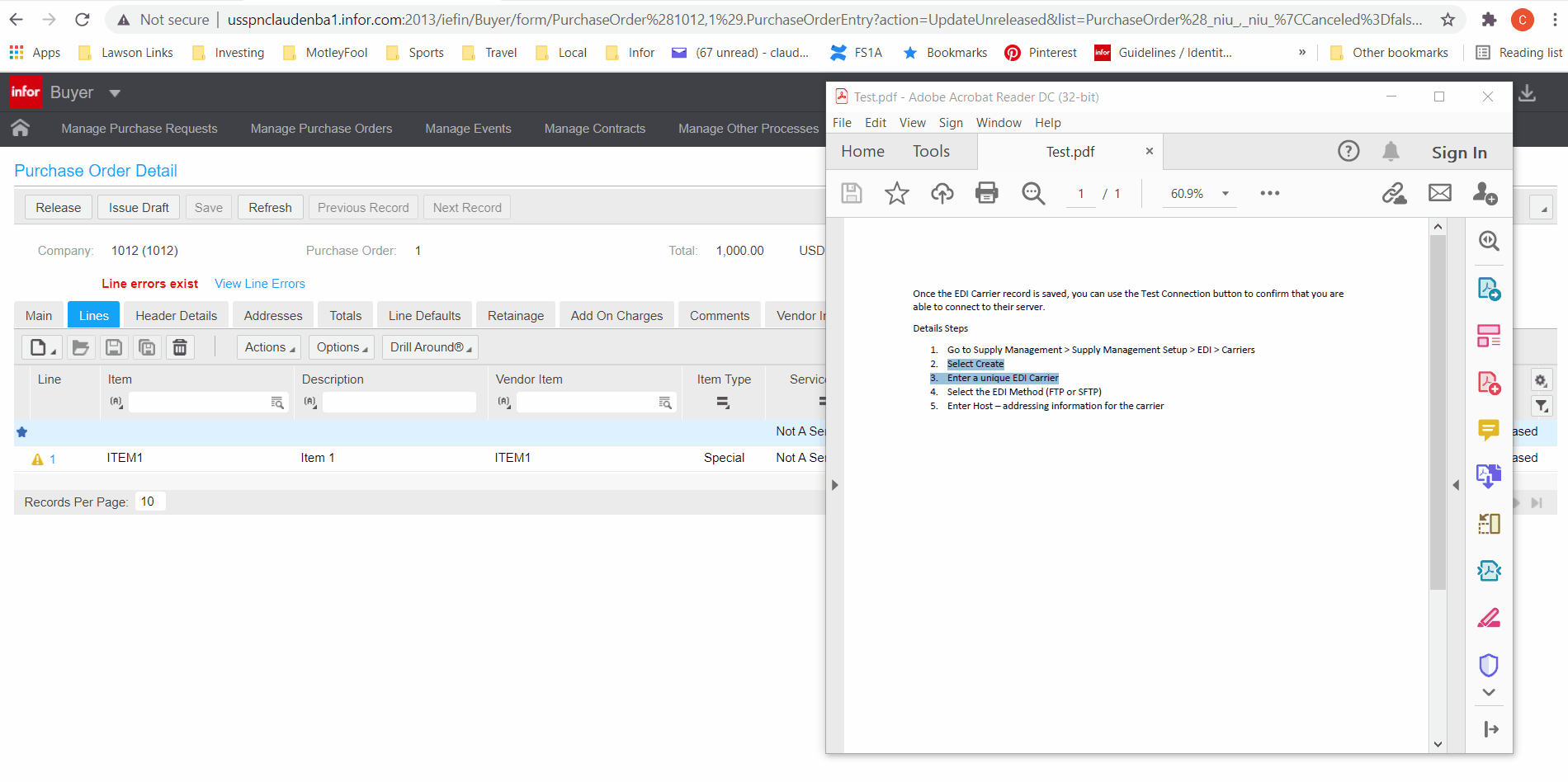This screenshot has height=782, width=1568.
Task: Expand the zoom percentage dropdown in Acrobat
Action: (1226, 194)
